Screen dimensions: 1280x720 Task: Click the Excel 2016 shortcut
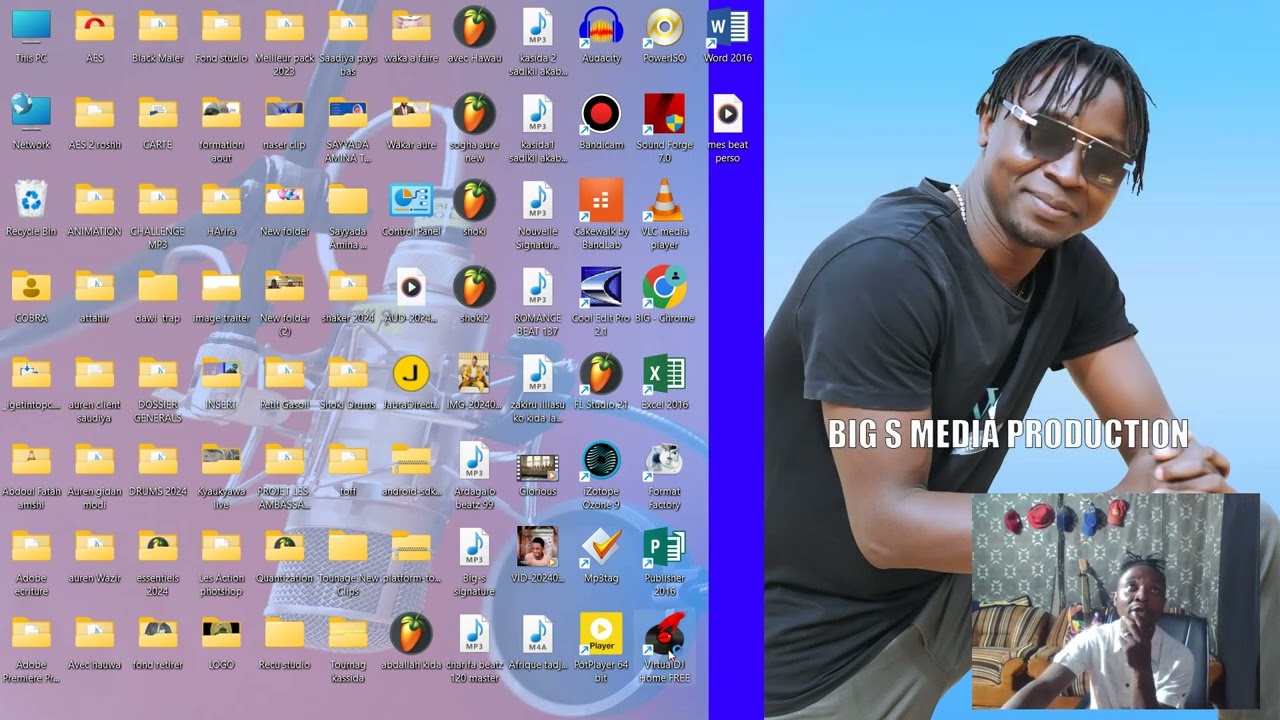665,374
